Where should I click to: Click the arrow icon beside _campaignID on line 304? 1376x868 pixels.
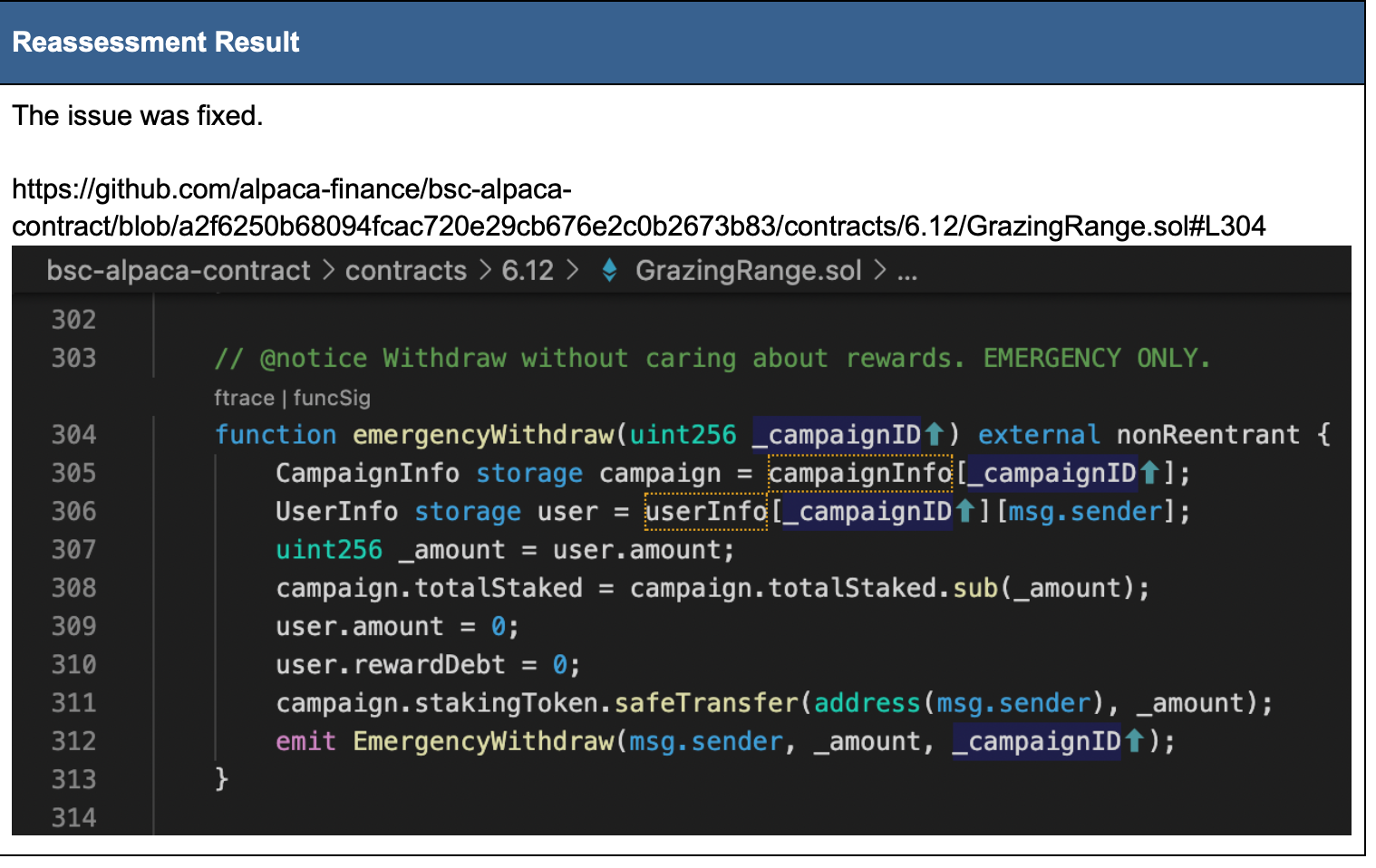(935, 435)
